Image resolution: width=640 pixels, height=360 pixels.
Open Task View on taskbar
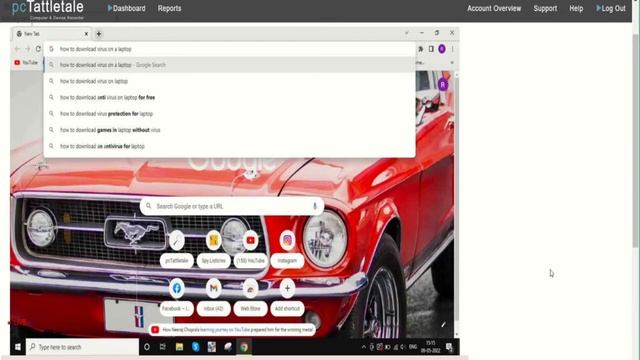tap(163, 347)
